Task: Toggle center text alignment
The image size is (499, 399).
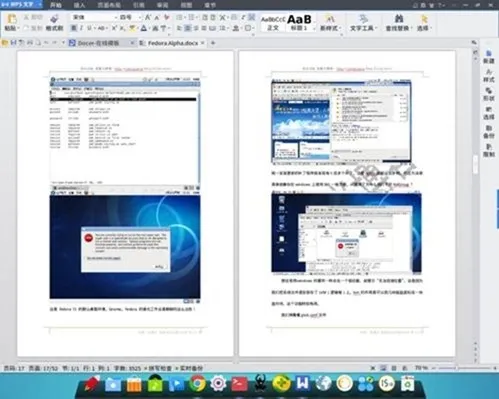Action: tap(188, 28)
